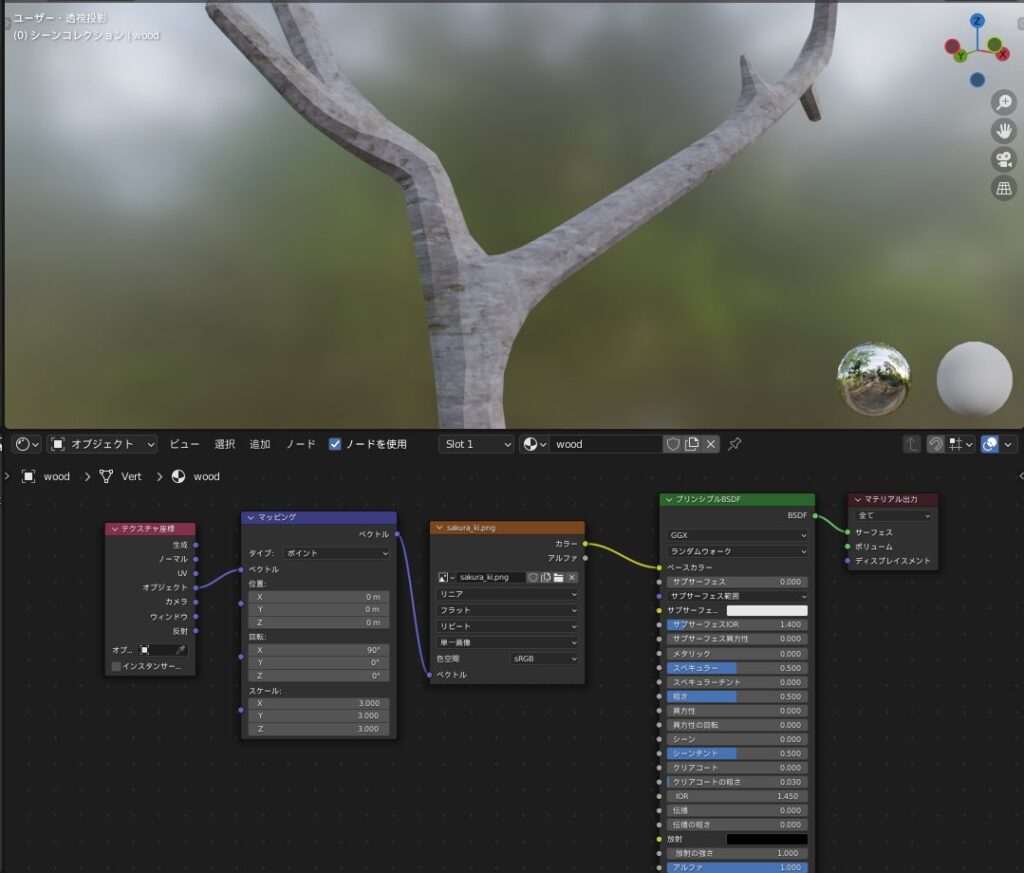Open the 追加 menu in node editor
The width and height of the screenshot is (1024, 873).
(259, 444)
